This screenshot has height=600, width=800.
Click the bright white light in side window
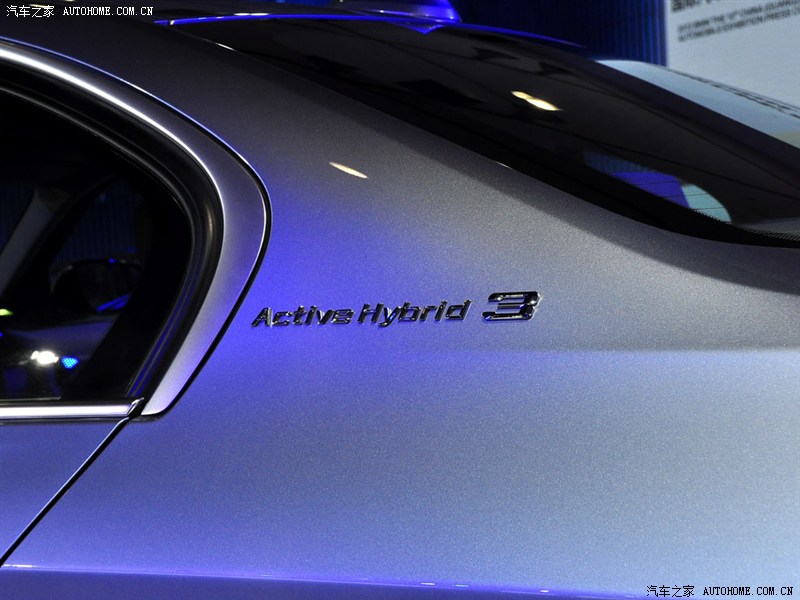click(43, 357)
